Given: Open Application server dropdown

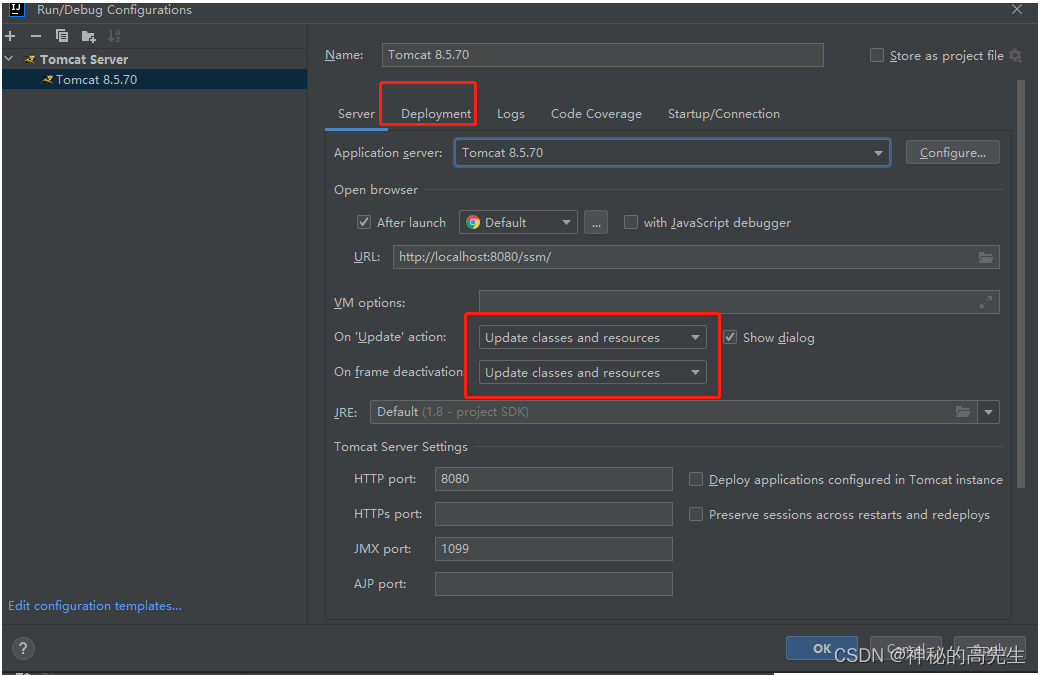Looking at the screenshot, I should coord(673,153).
